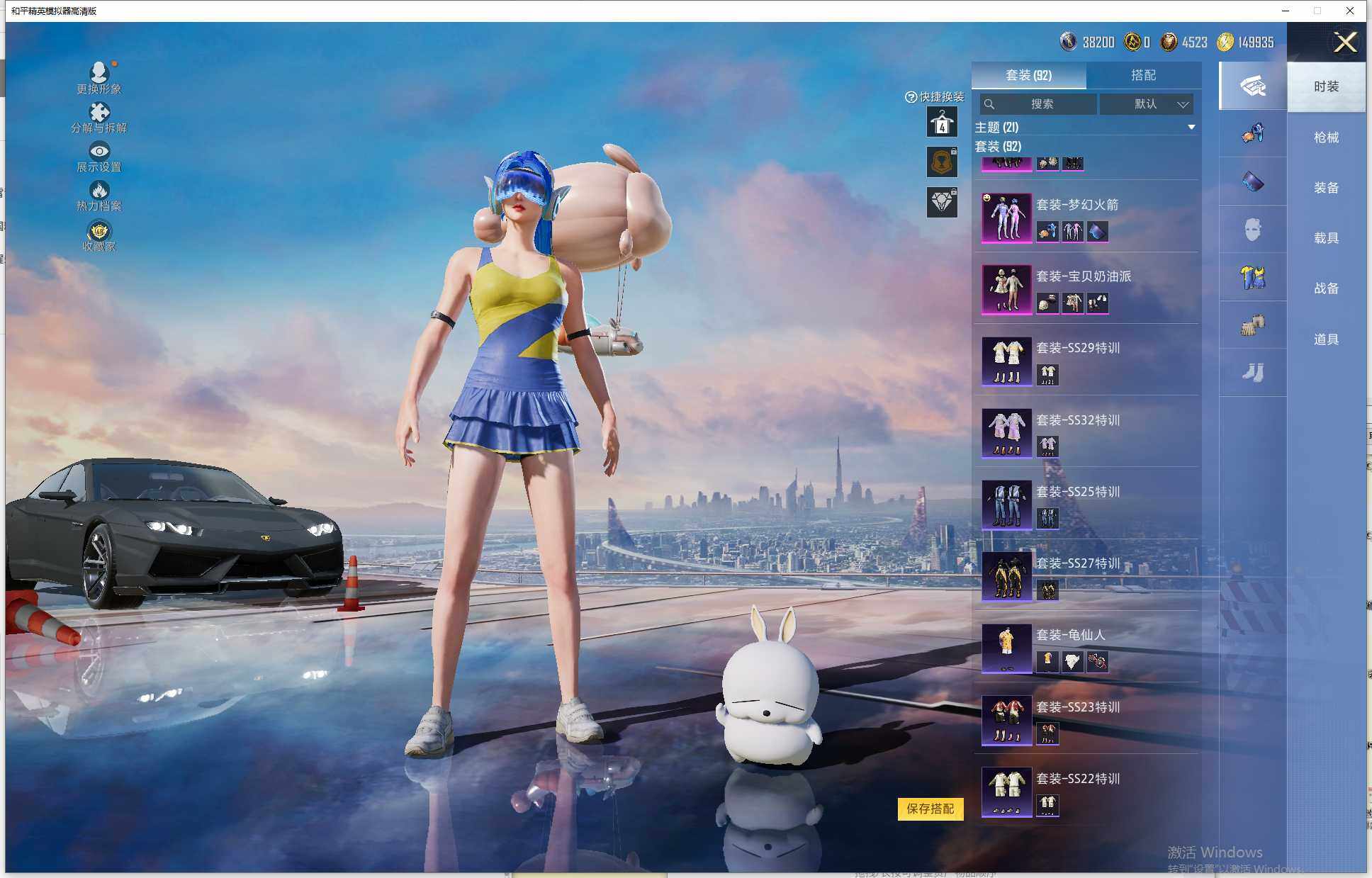Click the locked diamond quick-outfit slot
This screenshot has width=1372, height=878.
pos(942,203)
